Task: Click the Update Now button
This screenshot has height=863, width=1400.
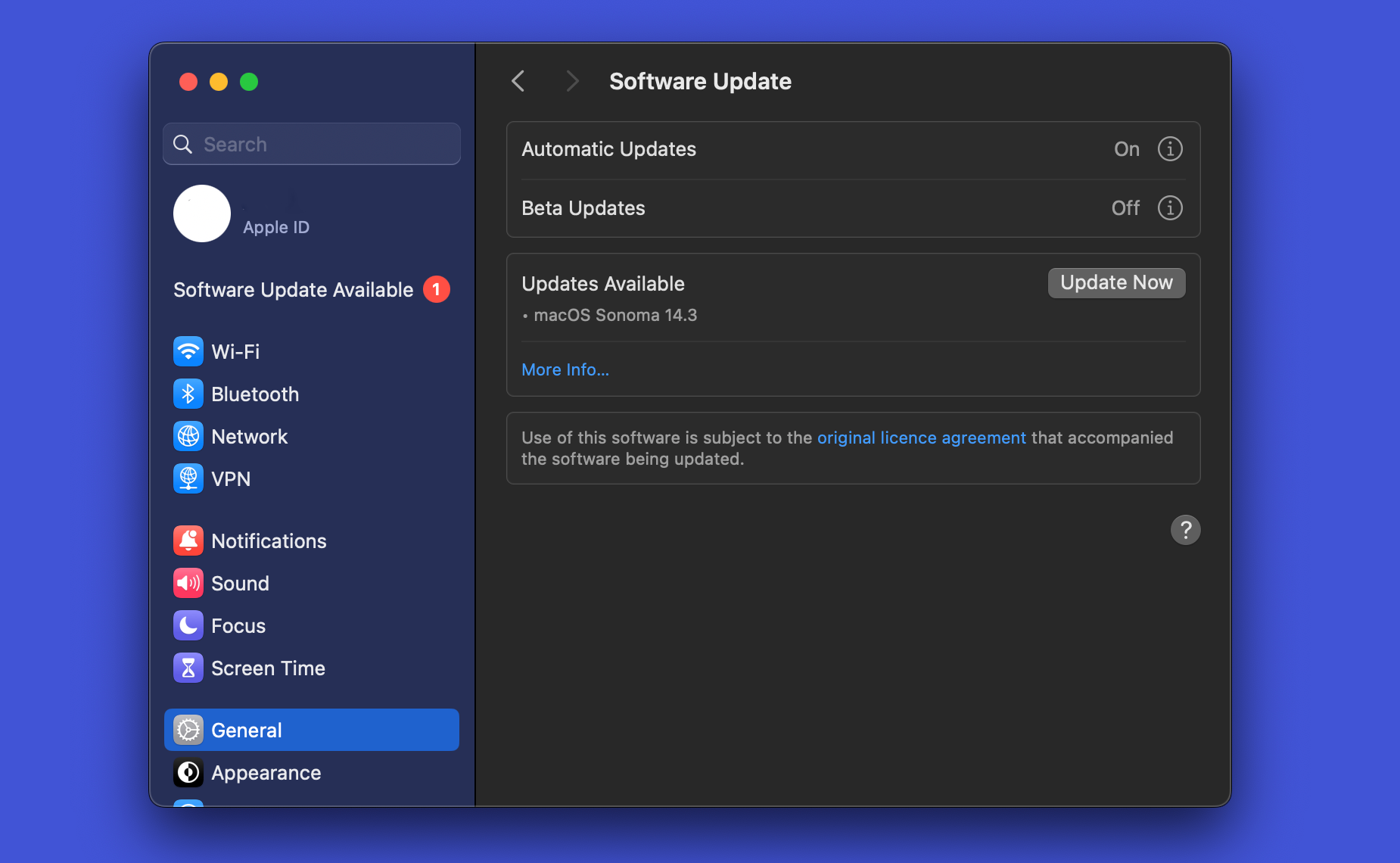Action: pos(1116,283)
